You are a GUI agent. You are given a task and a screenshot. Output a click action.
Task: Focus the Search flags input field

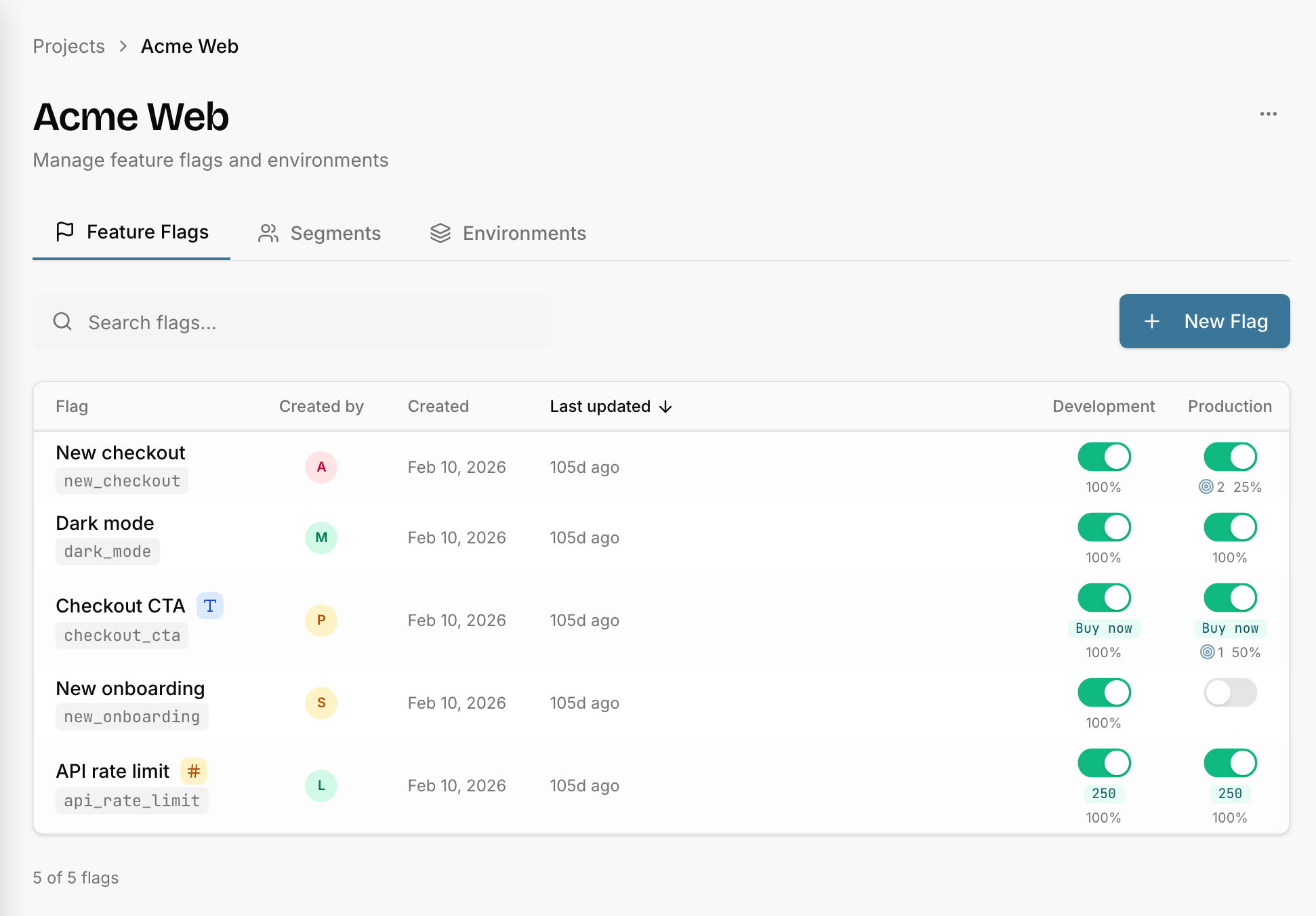293,321
